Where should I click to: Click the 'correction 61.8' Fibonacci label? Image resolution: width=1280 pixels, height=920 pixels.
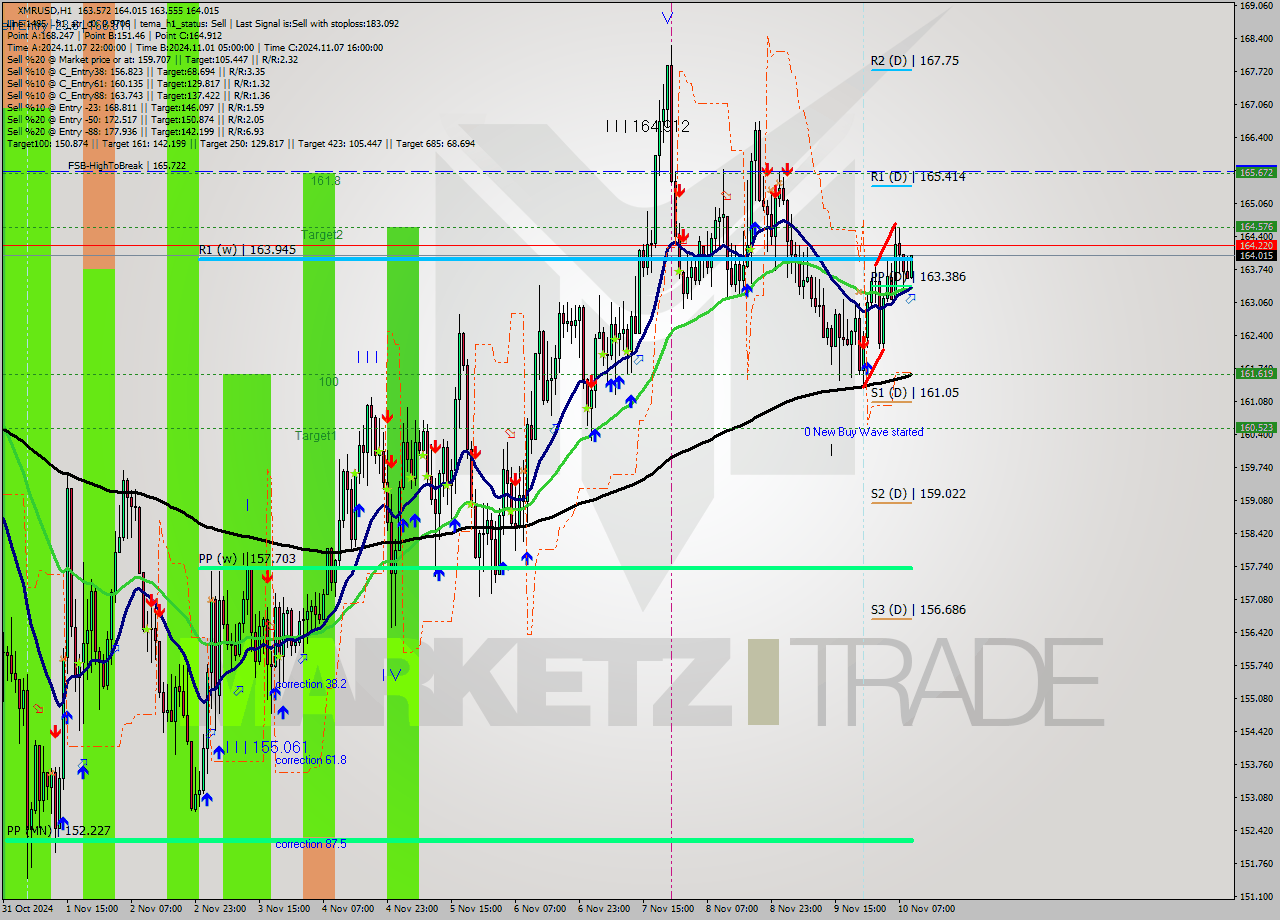[311, 760]
